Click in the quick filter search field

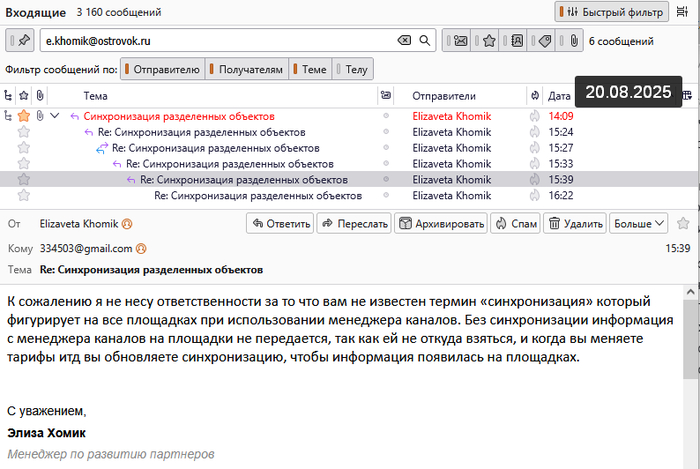(215, 41)
